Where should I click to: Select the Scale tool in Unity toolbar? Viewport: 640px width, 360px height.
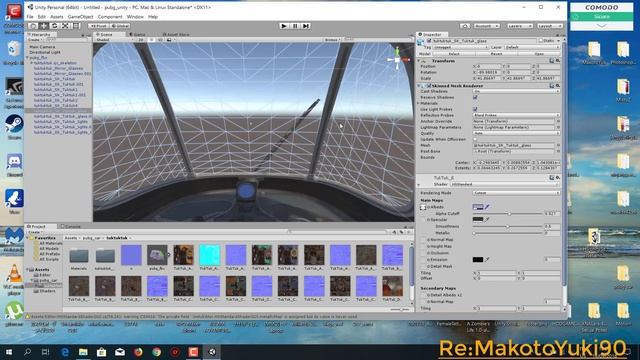65,26
